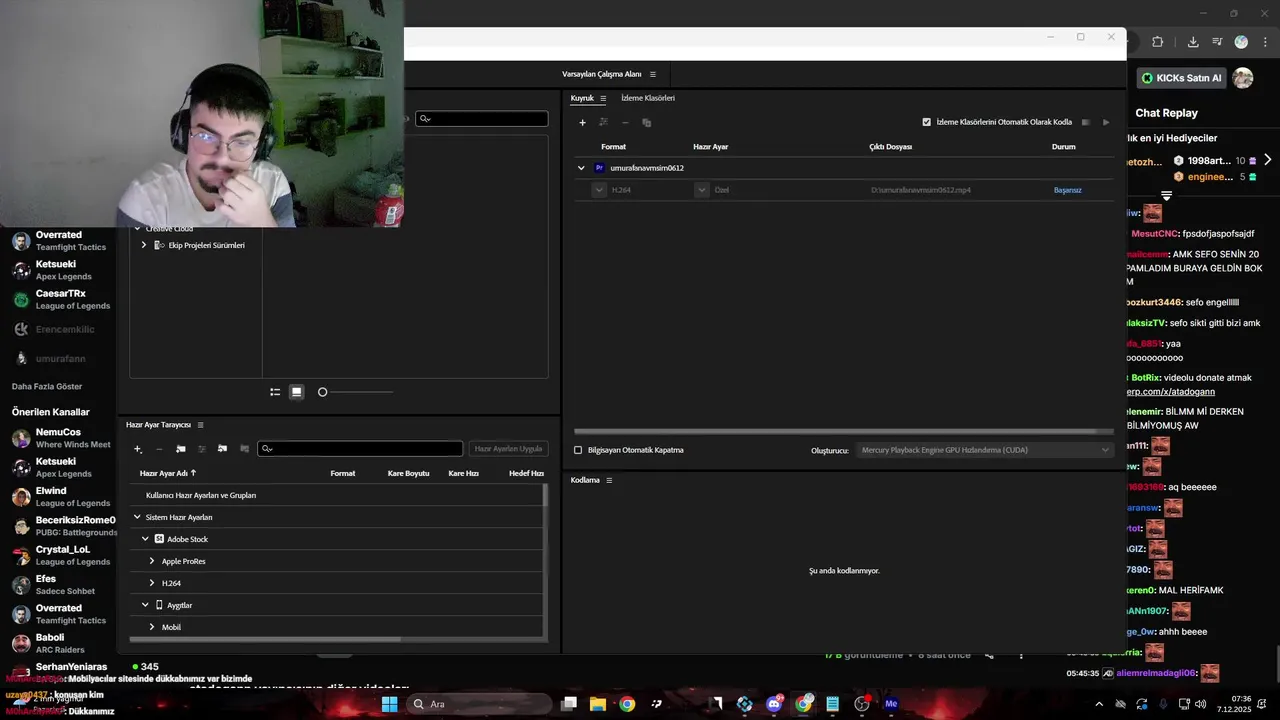Image resolution: width=1280 pixels, height=720 pixels.
Task: Click the device phone icon beside Aygıtlar
Action: 159,605
